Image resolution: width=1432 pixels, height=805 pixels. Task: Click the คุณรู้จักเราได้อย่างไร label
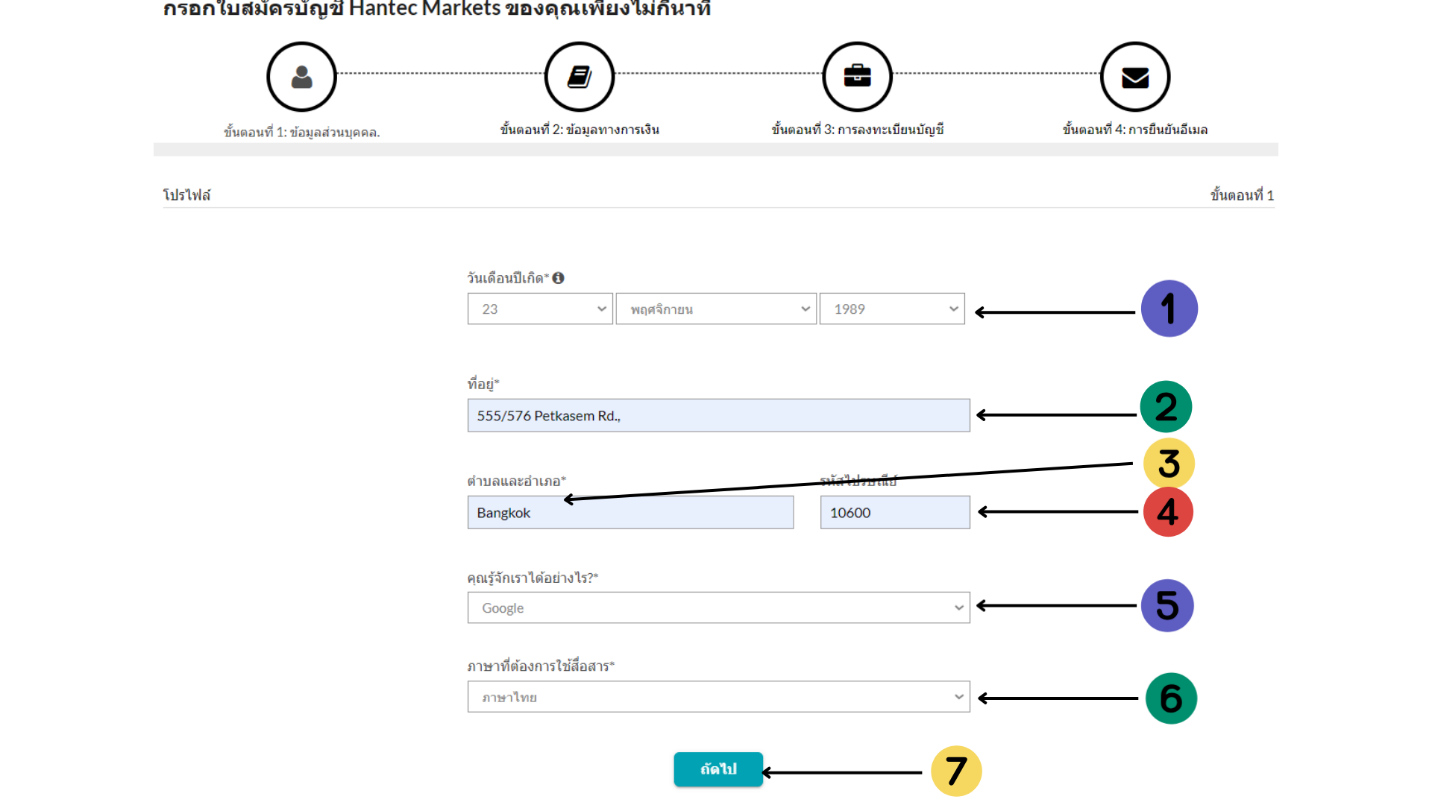533,578
